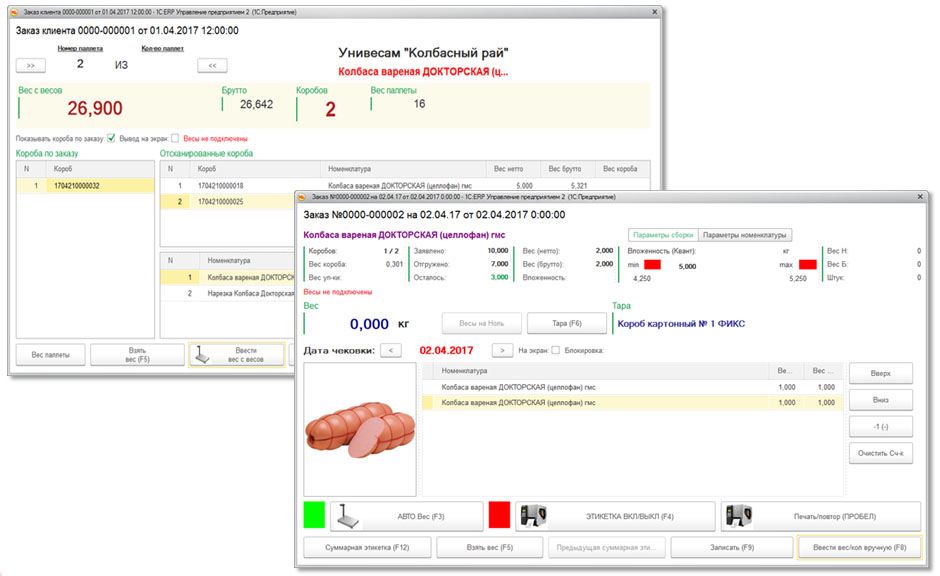Click the Тара (F6) button

pyautogui.click(x=567, y=324)
